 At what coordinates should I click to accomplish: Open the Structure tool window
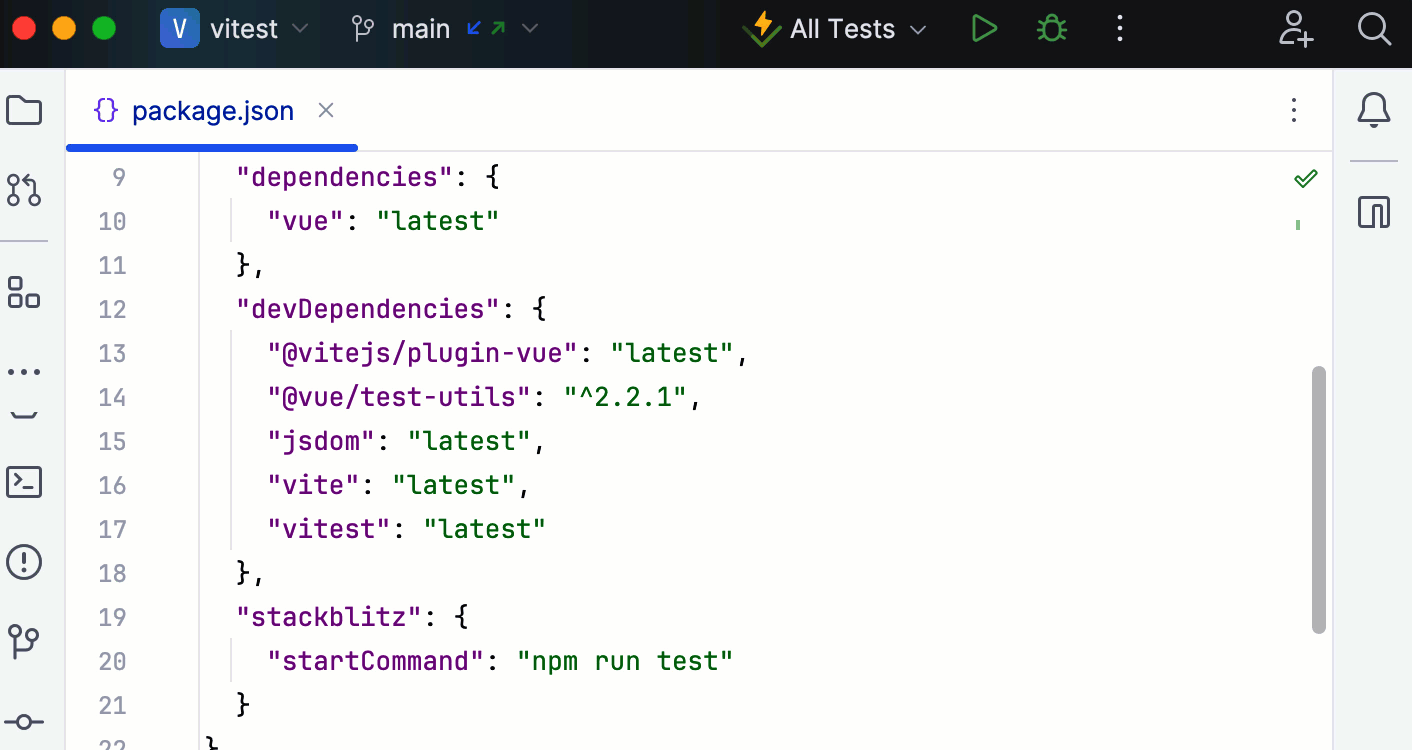tap(24, 293)
